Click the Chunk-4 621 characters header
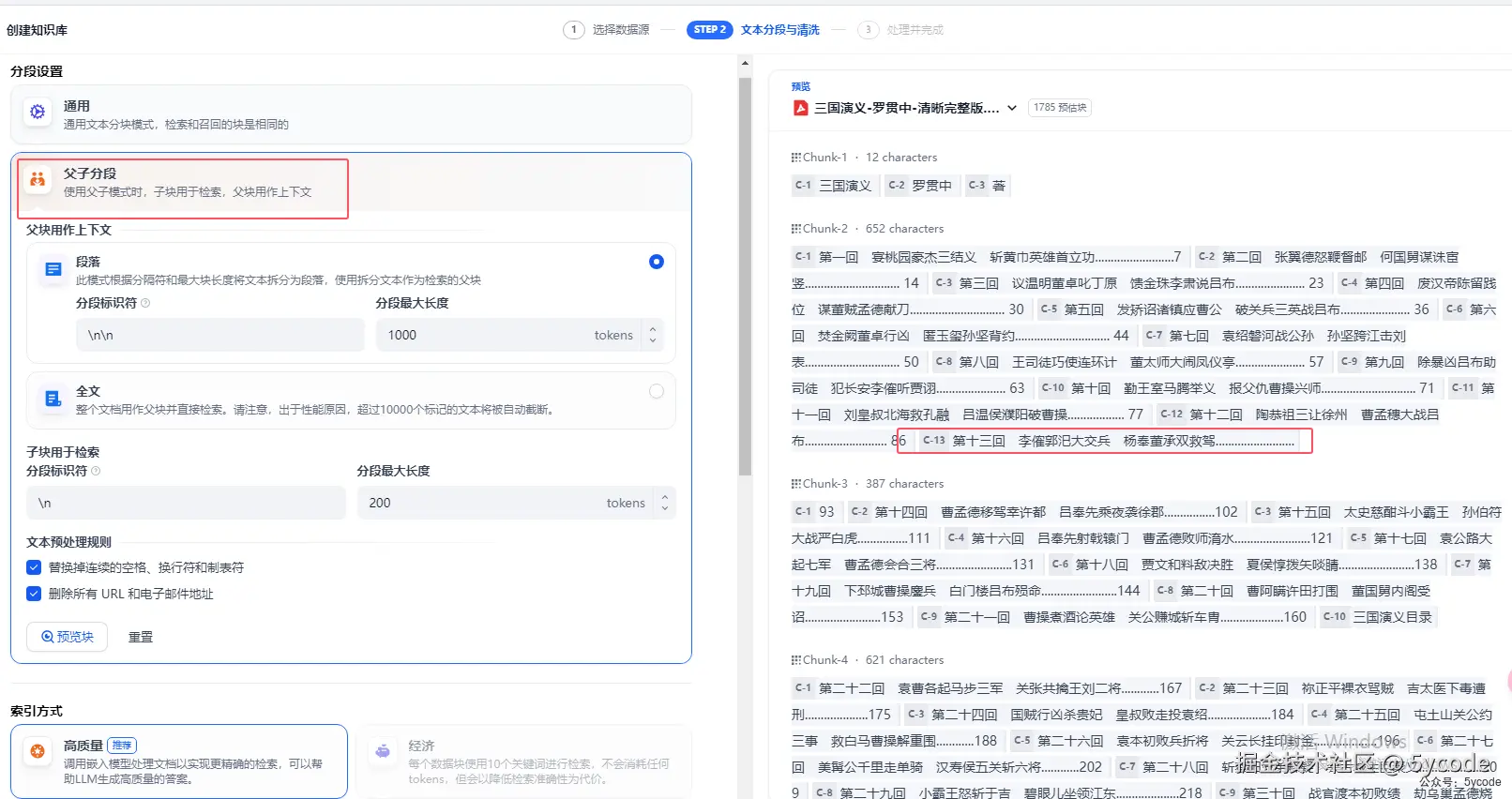The image size is (1512, 799). point(868,660)
